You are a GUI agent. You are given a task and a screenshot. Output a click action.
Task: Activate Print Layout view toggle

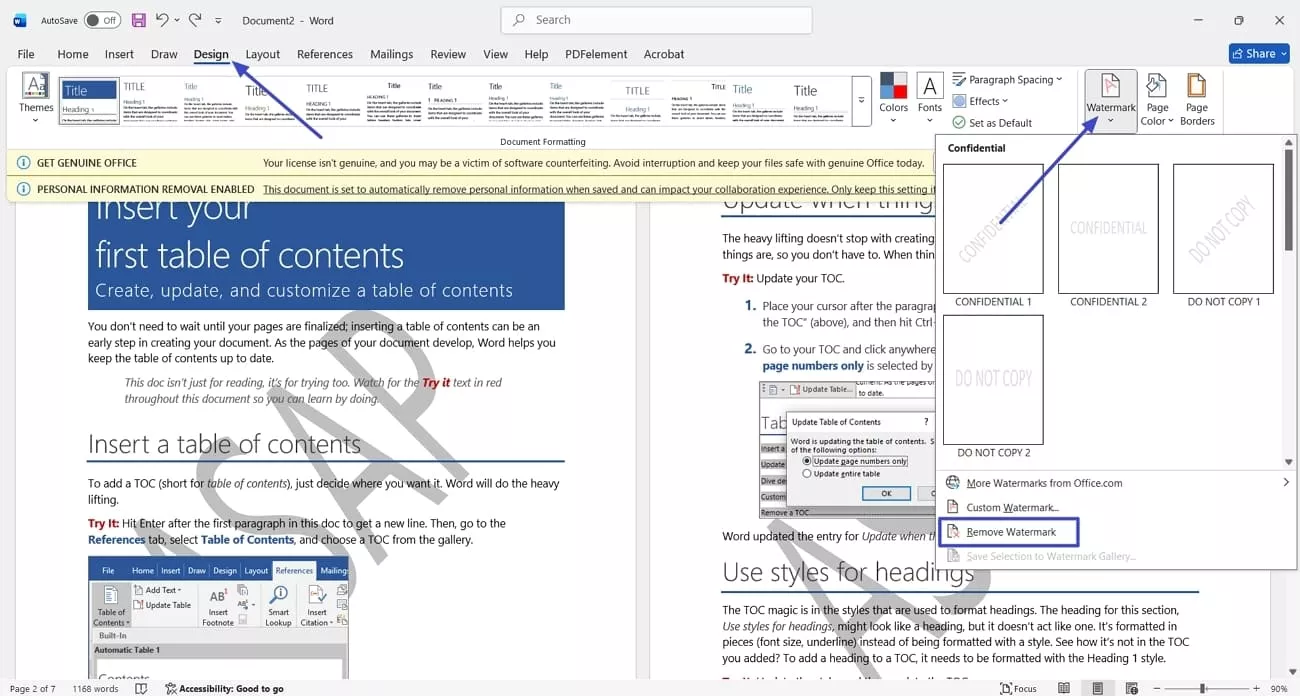[1097, 688]
